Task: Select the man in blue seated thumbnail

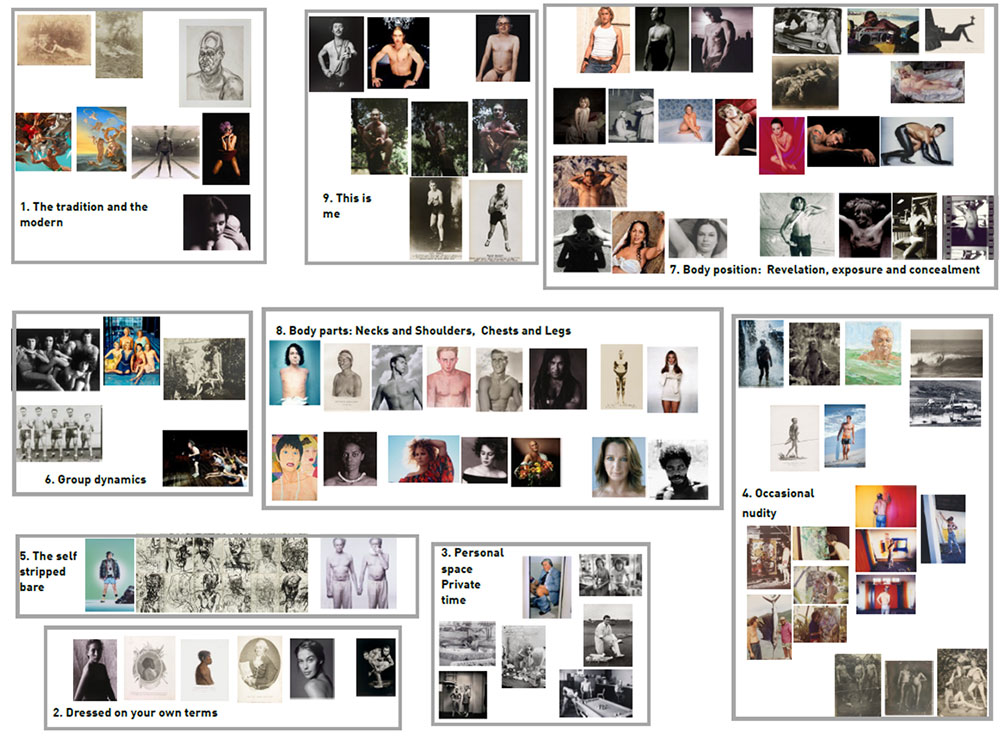Action: point(547,587)
